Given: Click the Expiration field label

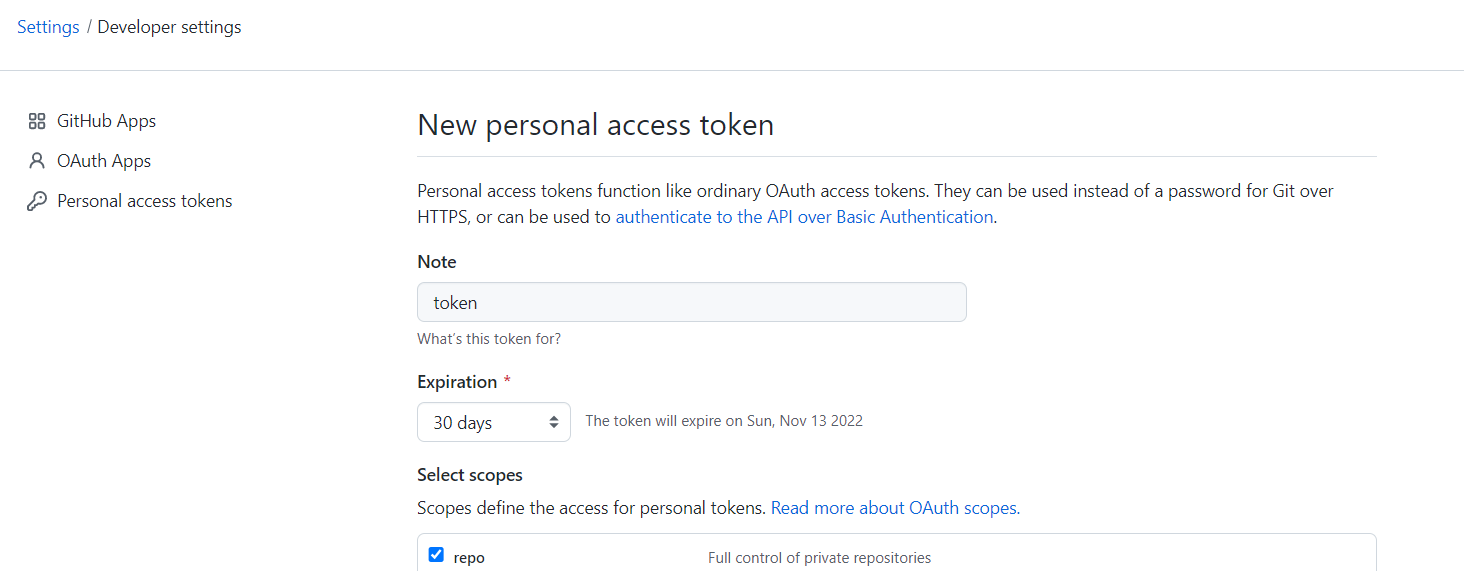Looking at the screenshot, I should pyautogui.click(x=457, y=382).
